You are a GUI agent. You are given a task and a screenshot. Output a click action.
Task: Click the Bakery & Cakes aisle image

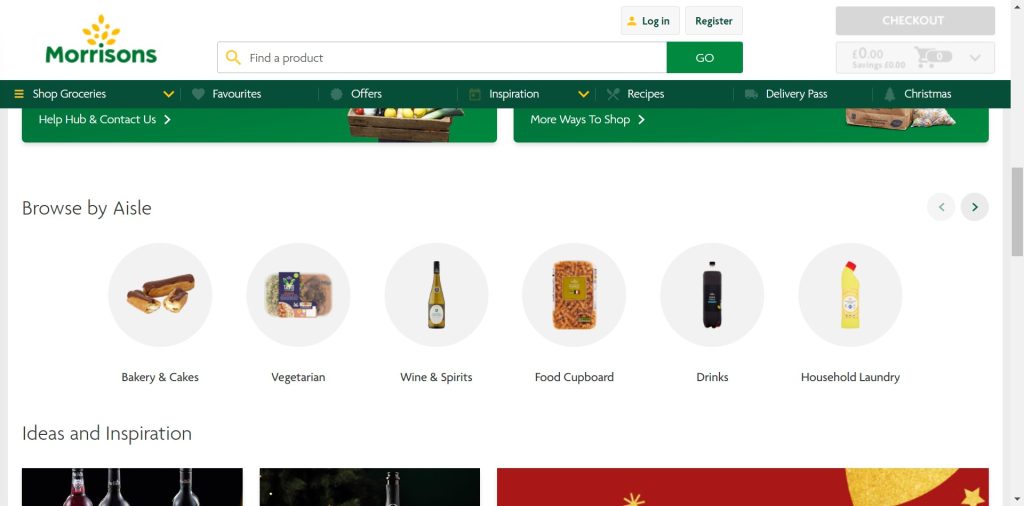pos(160,295)
